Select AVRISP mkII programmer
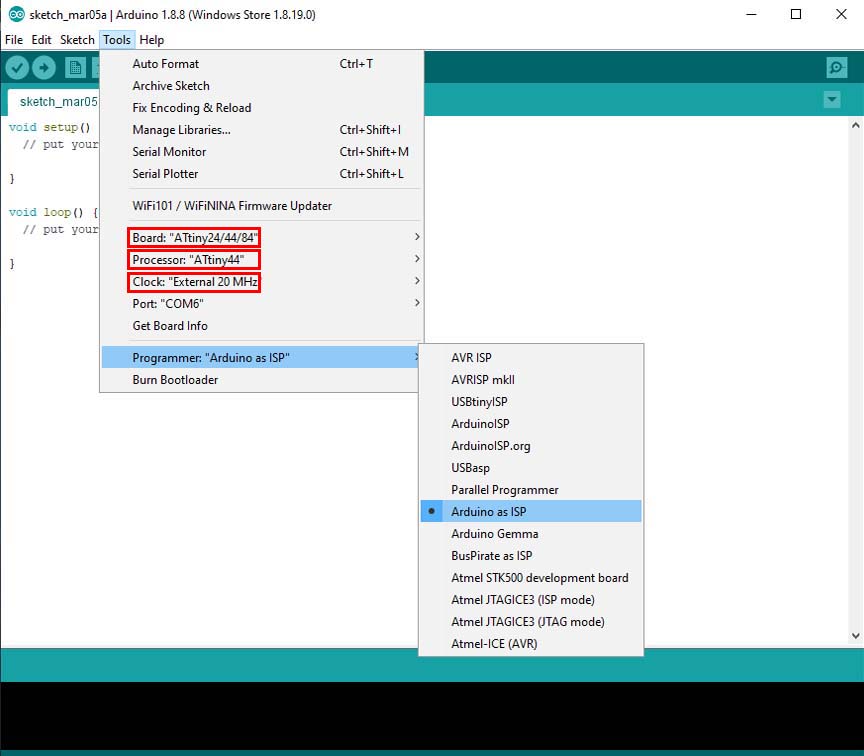Viewport: 864px width, 756px height. (x=531, y=380)
